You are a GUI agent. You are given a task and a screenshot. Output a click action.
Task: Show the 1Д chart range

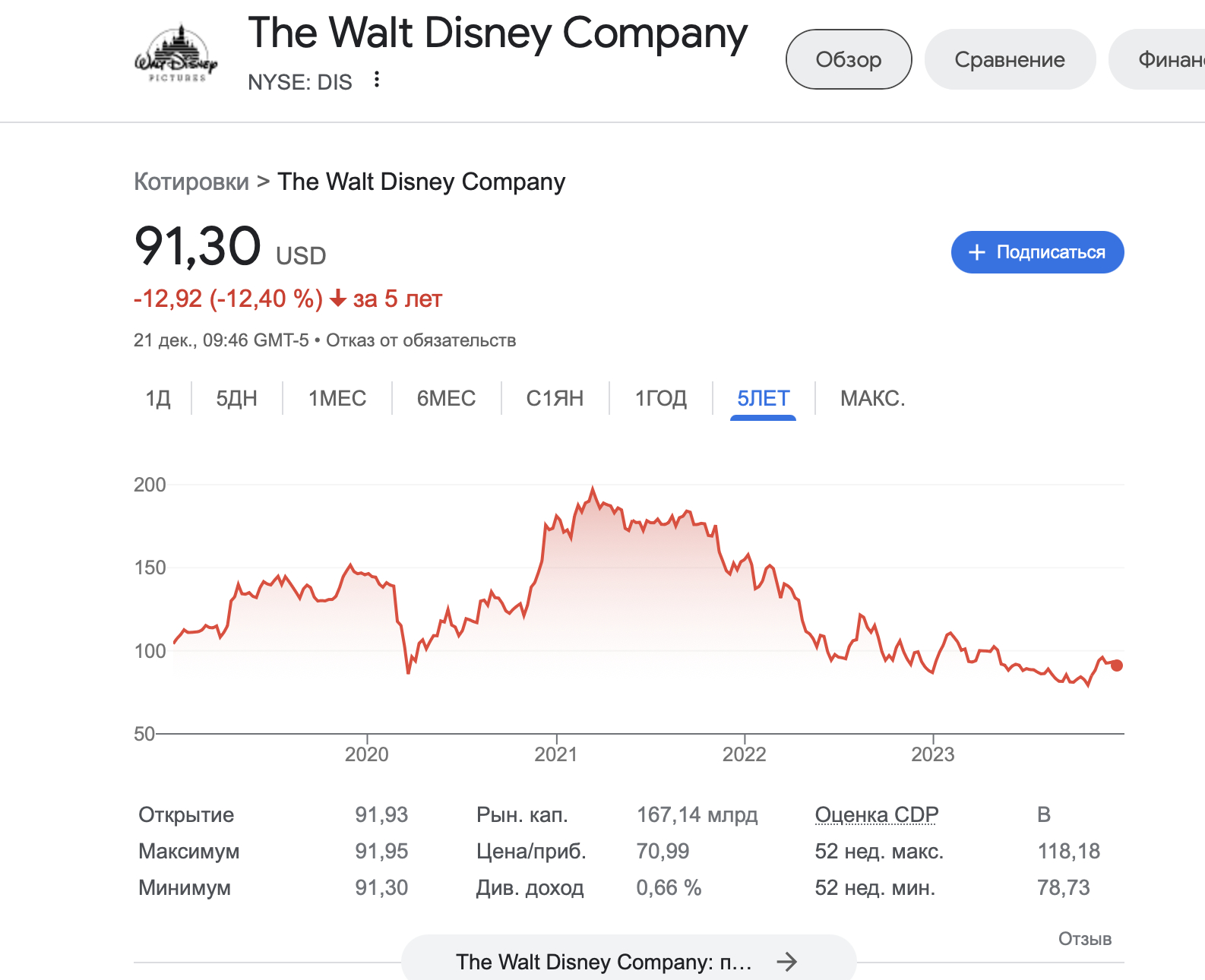tap(158, 398)
